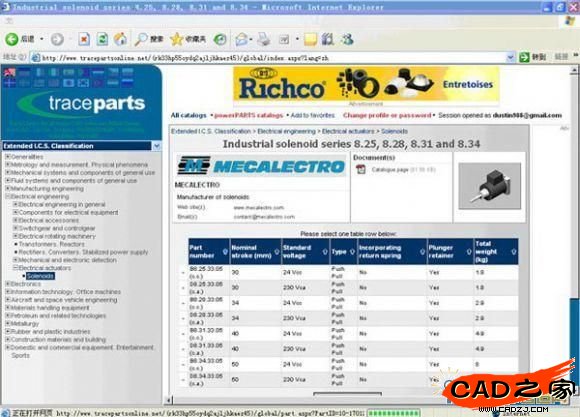Click the horizontal scrollbar left arrow
Image resolution: width=580 pixels, height=417 pixels.
(x=168, y=400)
